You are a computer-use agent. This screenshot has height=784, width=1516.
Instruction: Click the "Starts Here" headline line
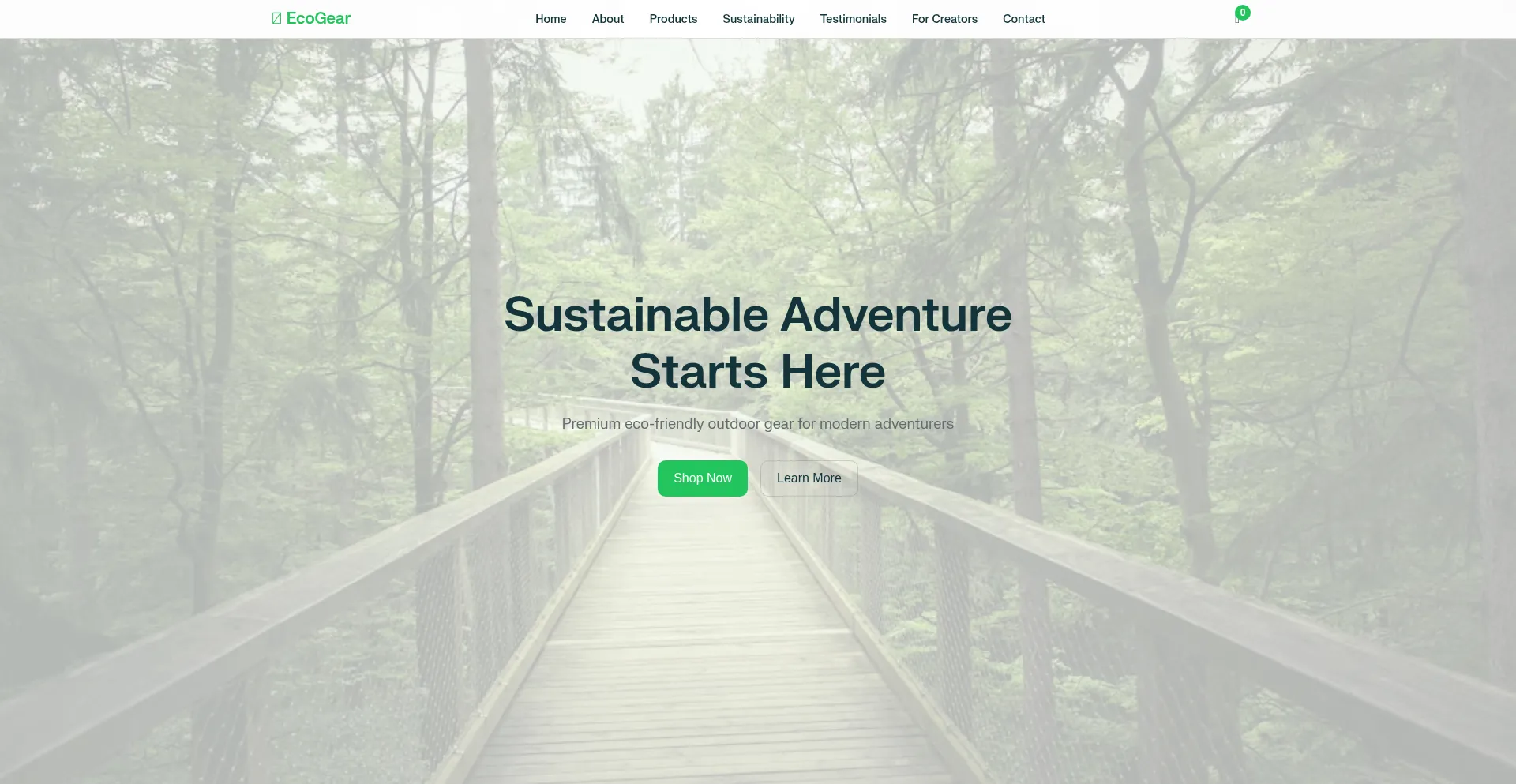[758, 371]
